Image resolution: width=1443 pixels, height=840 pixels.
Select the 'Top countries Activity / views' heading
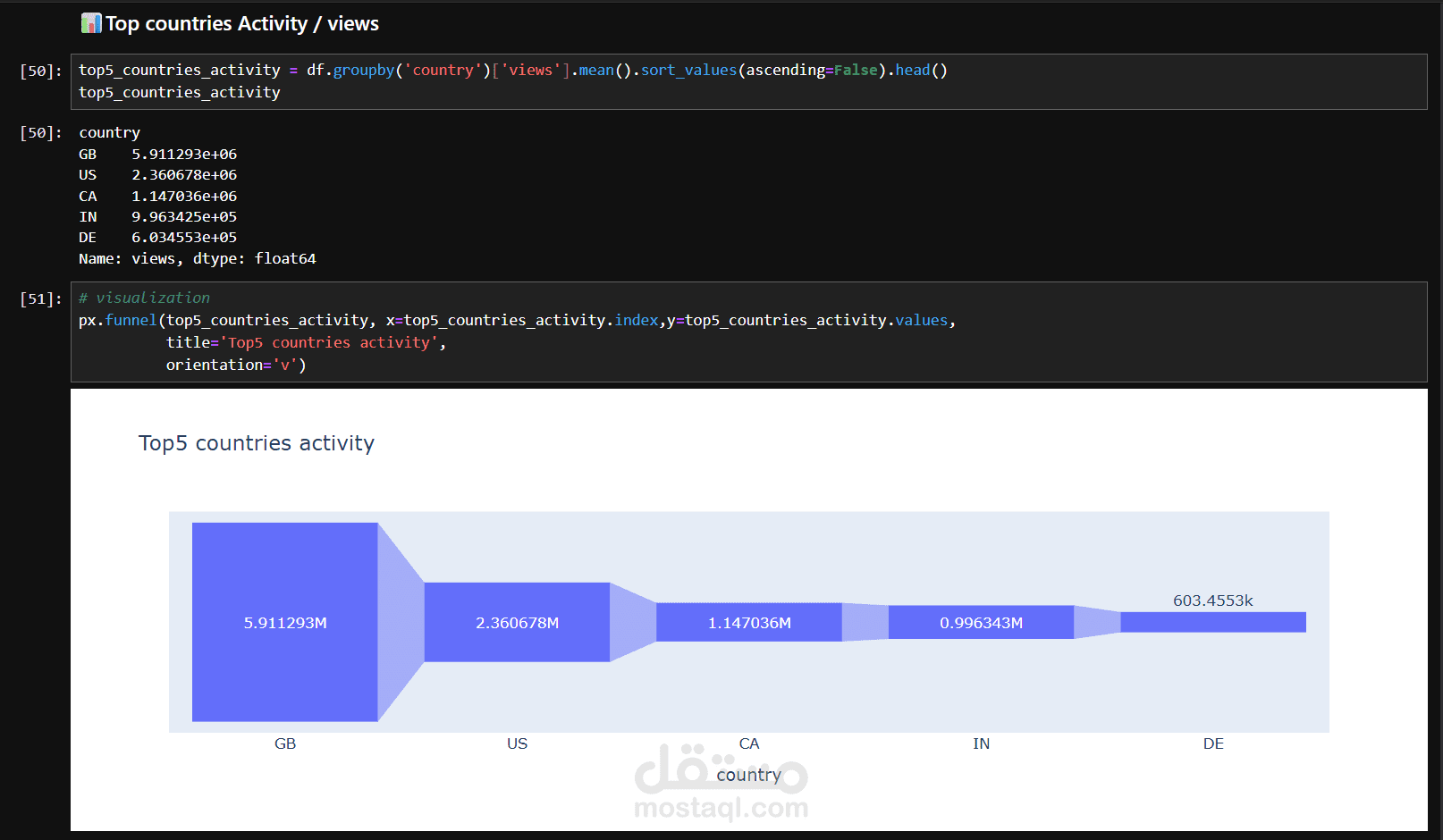point(242,23)
